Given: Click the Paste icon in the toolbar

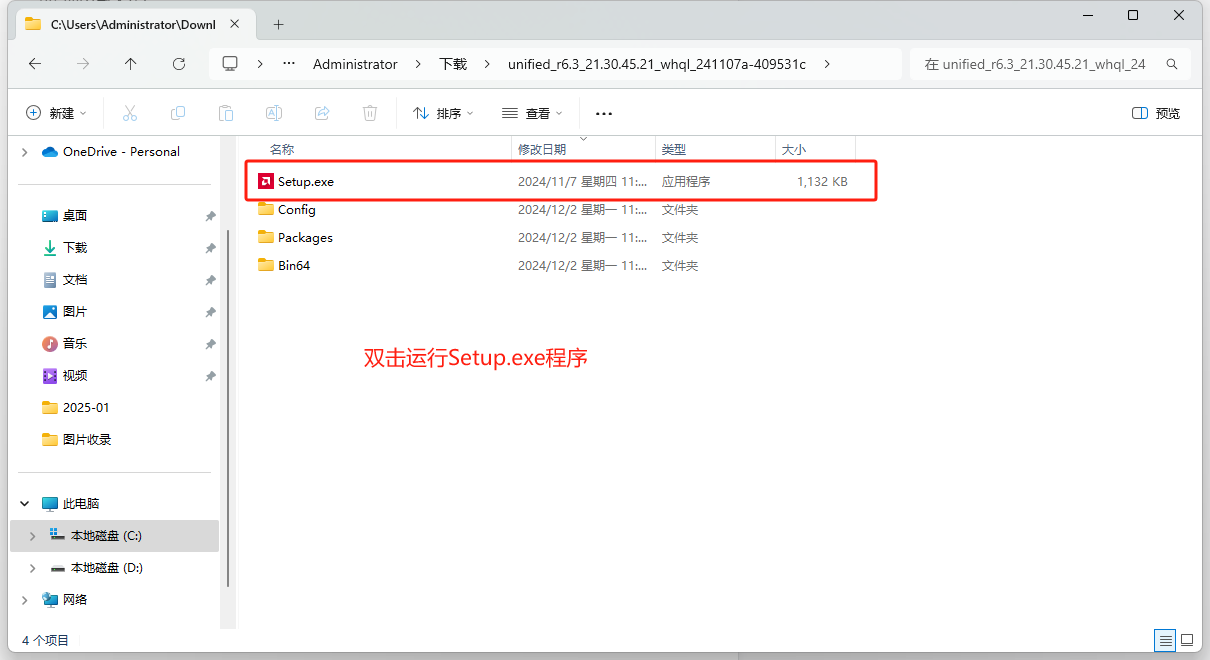Looking at the screenshot, I should tap(225, 113).
